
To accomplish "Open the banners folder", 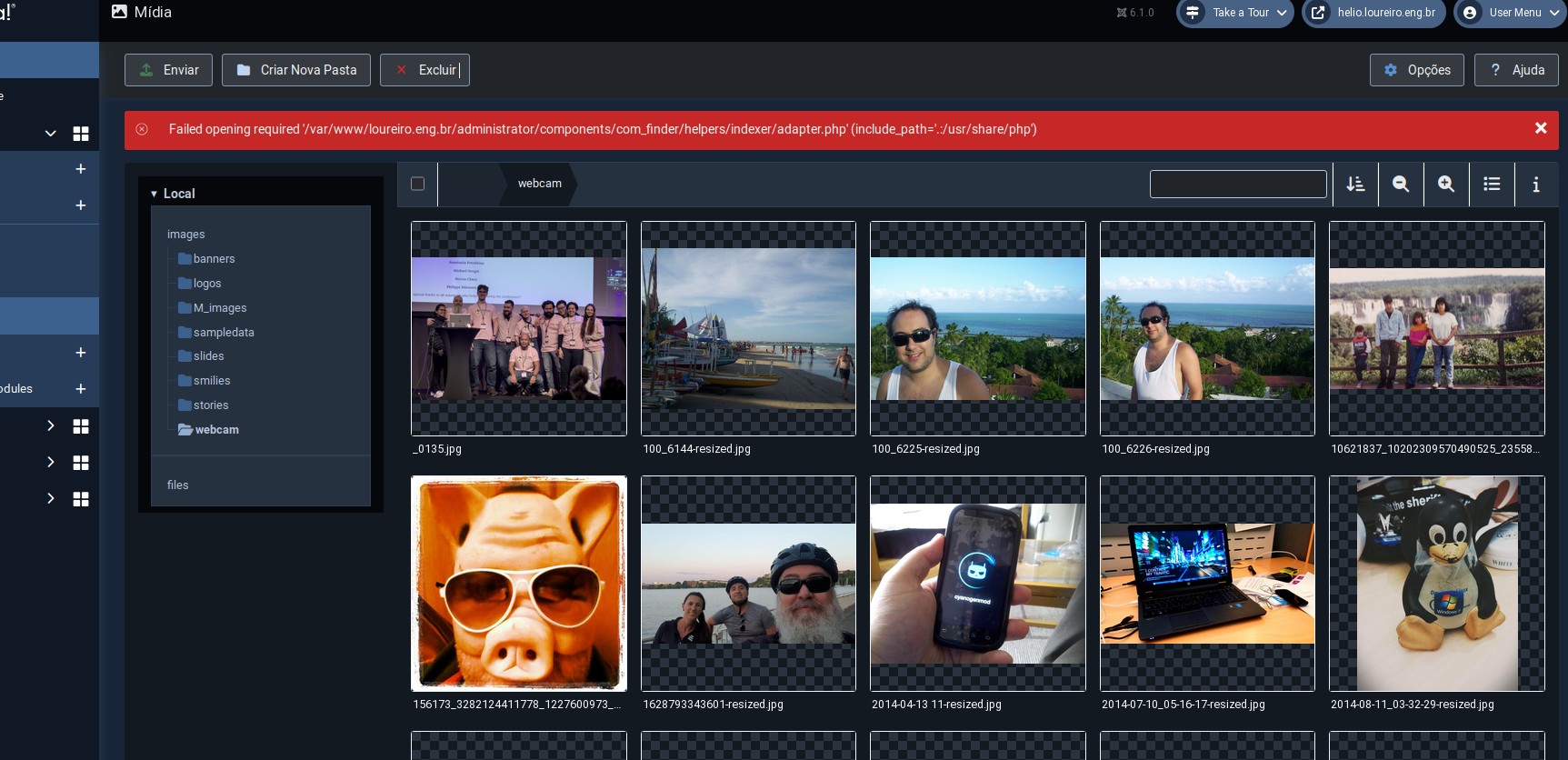I will pyautogui.click(x=214, y=259).
